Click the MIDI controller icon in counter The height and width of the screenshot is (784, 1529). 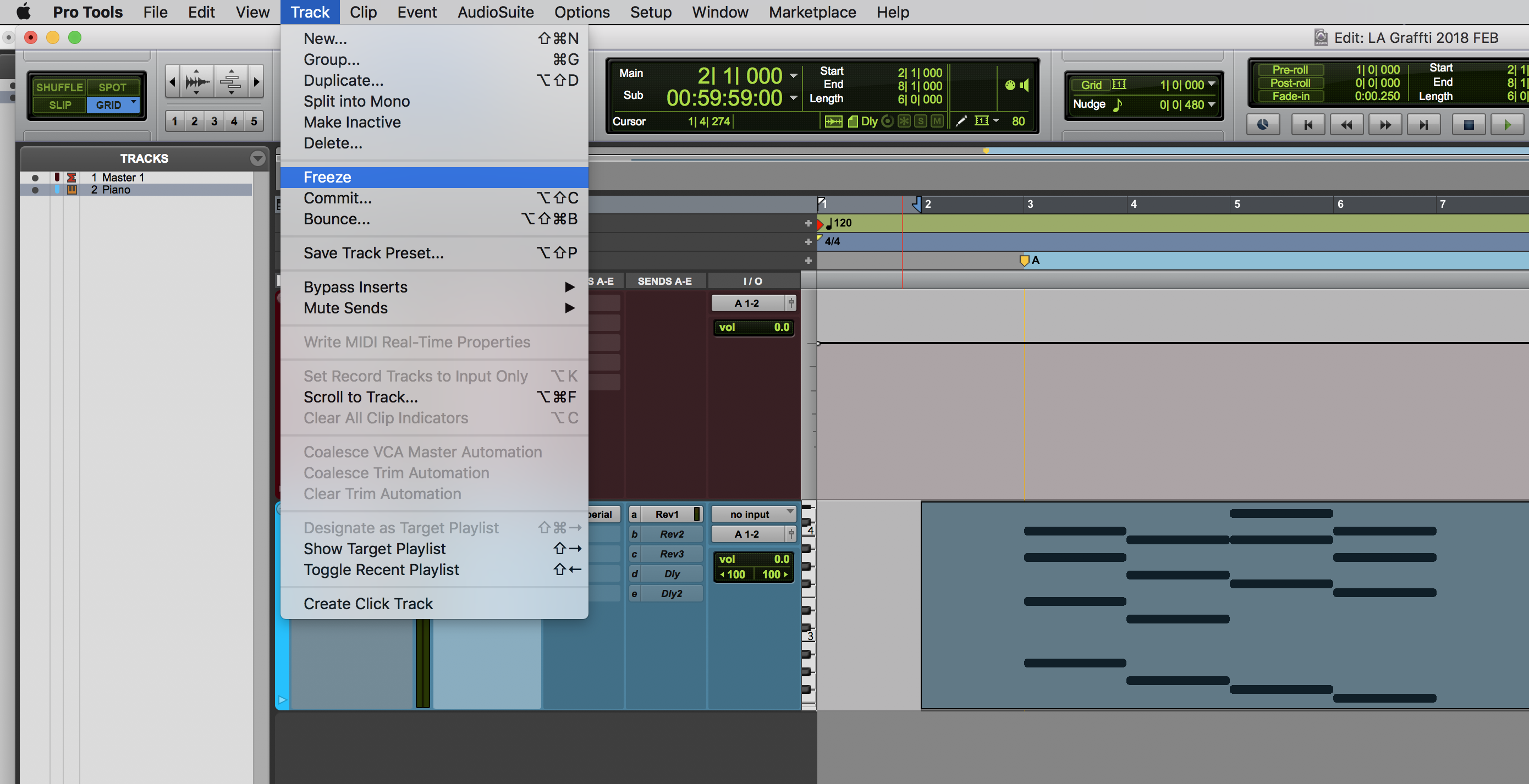coord(1010,85)
